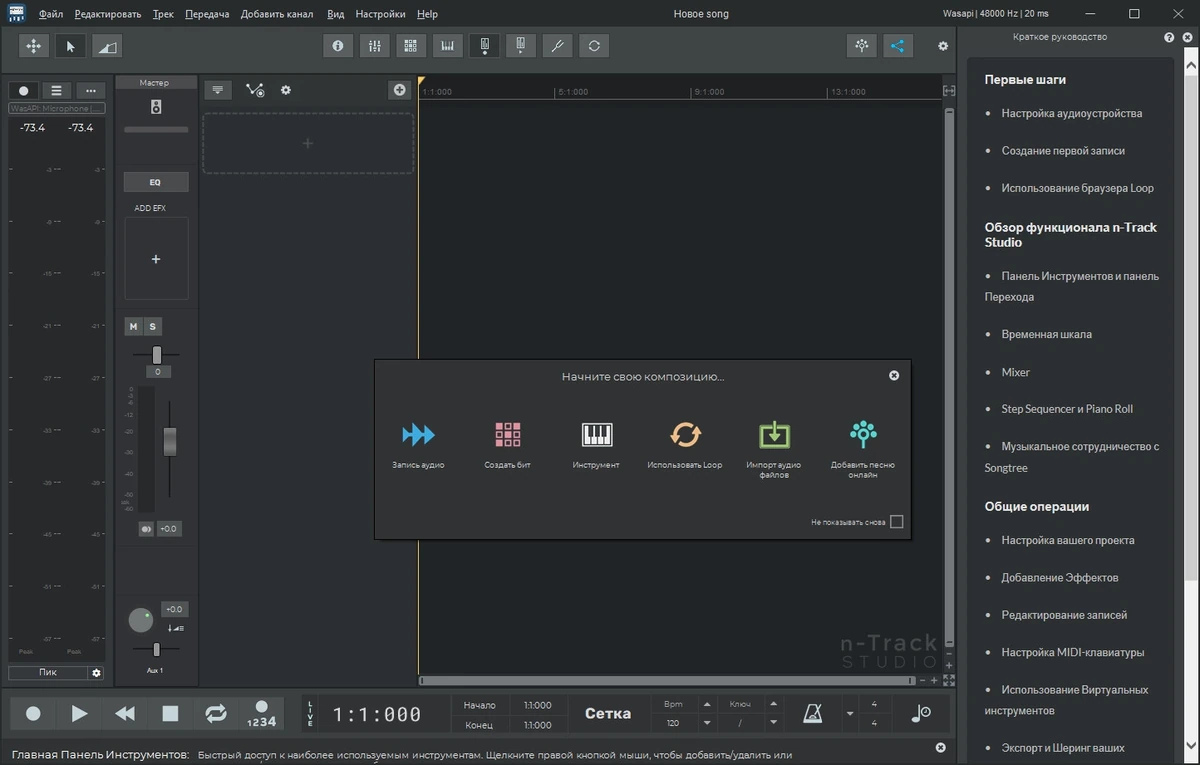1200x765 pixels.
Task: Lower the Ключ key with the down arrow
Action: point(774,723)
